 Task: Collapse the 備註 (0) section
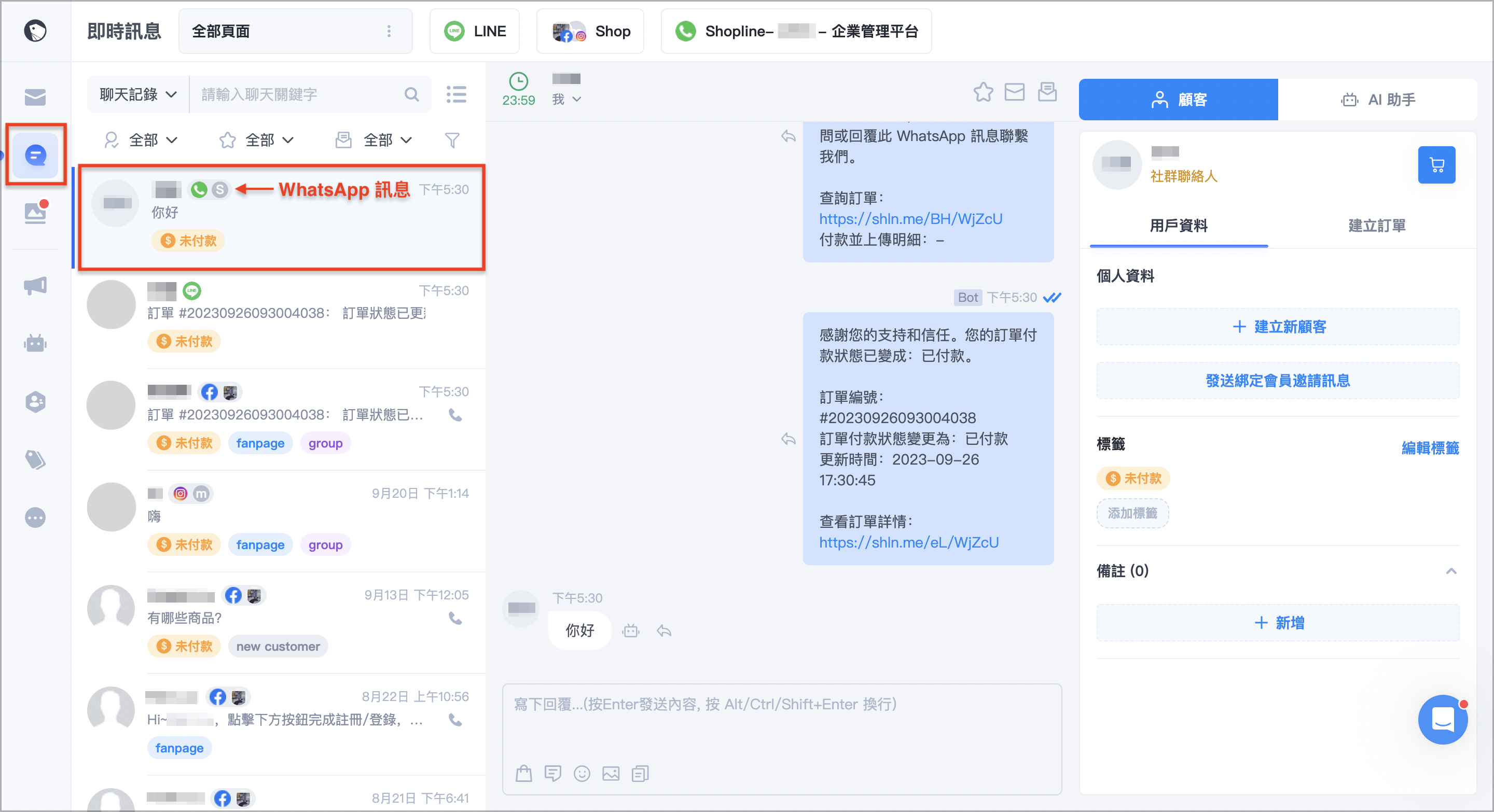tap(1451, 571)
